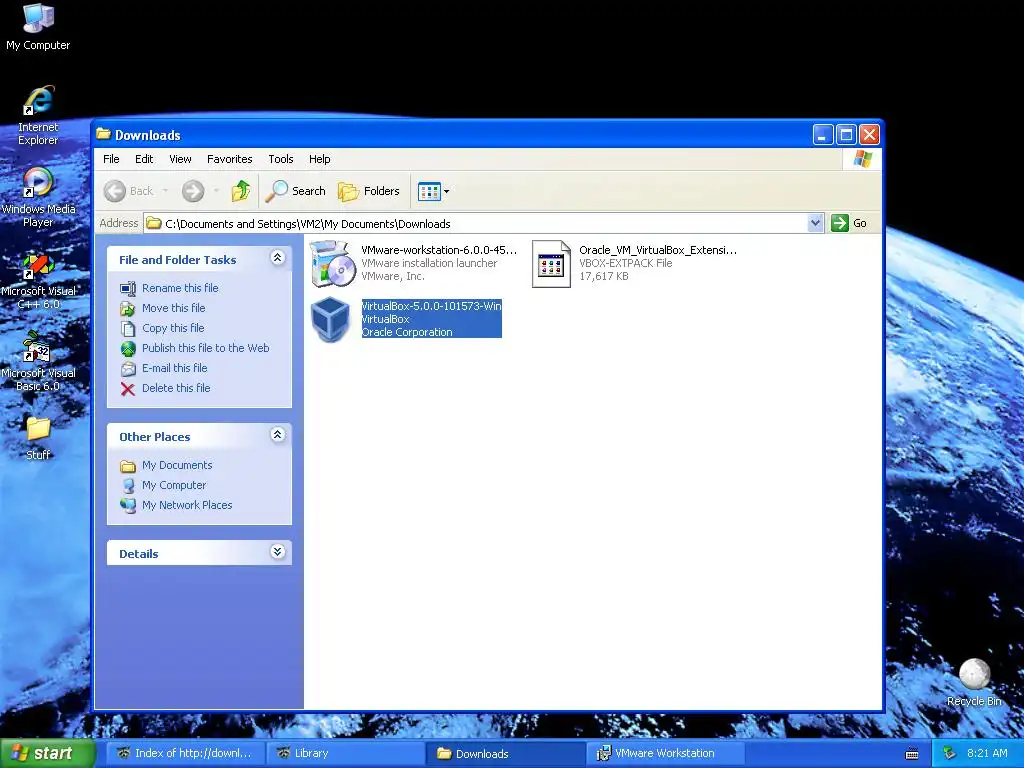This screenshot has width=1024, height=768.
Task: Collapse File and Folder Tasks panel
Action: click(278, 258)
